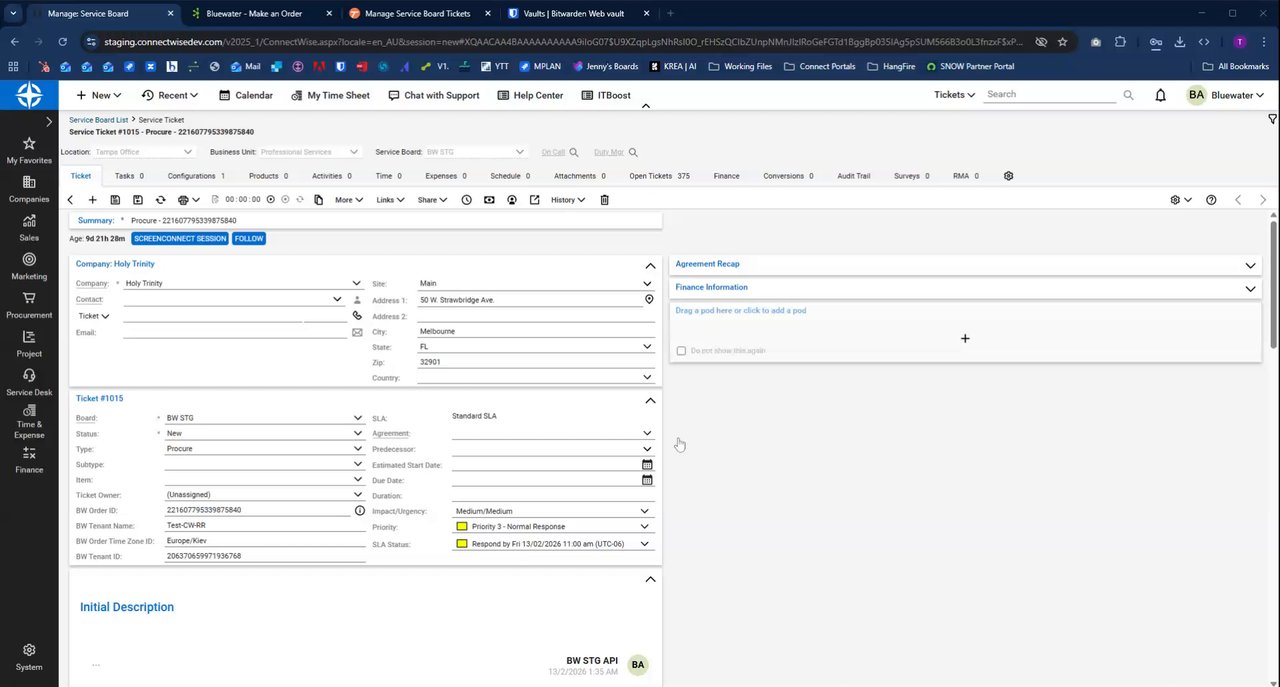This screenshot has height=687, width=1280.
Task: Open Service Desk module in sidebar
Action: (29, 382)
